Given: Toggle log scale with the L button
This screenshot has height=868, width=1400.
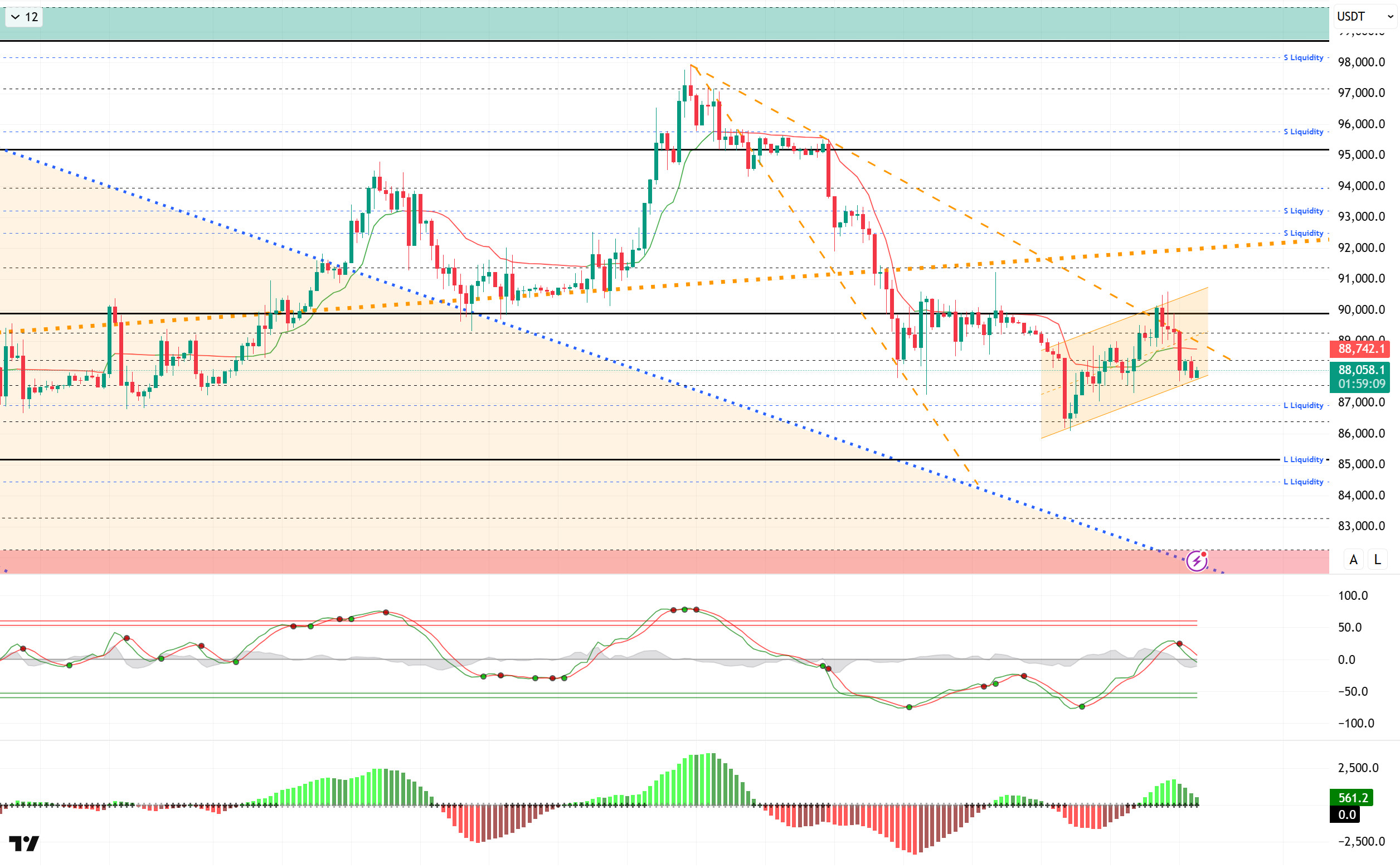Looking at the screenshot, I should click(1377, 560).
